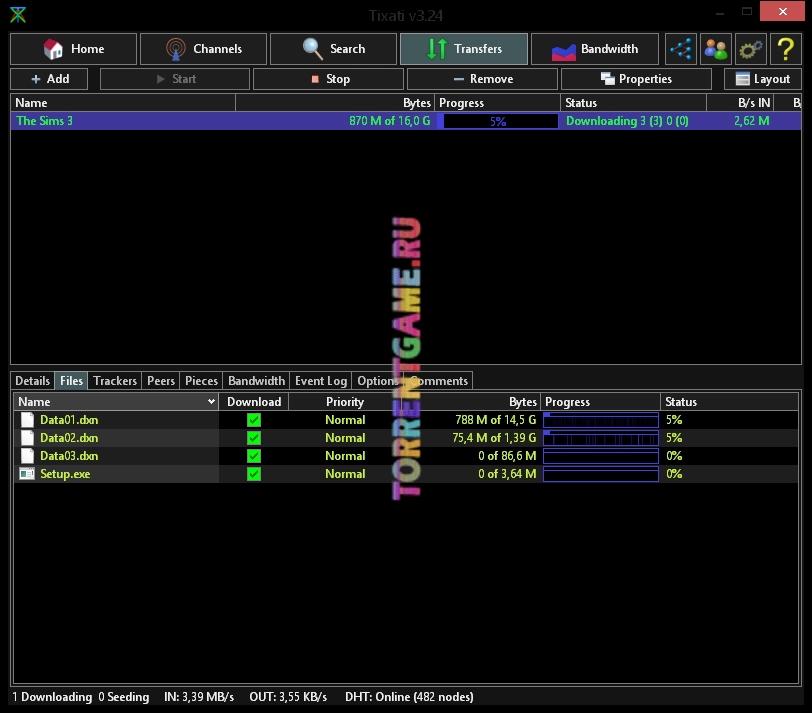
Task: Click the Setup.exe application icon
Action: click(27, 474)
